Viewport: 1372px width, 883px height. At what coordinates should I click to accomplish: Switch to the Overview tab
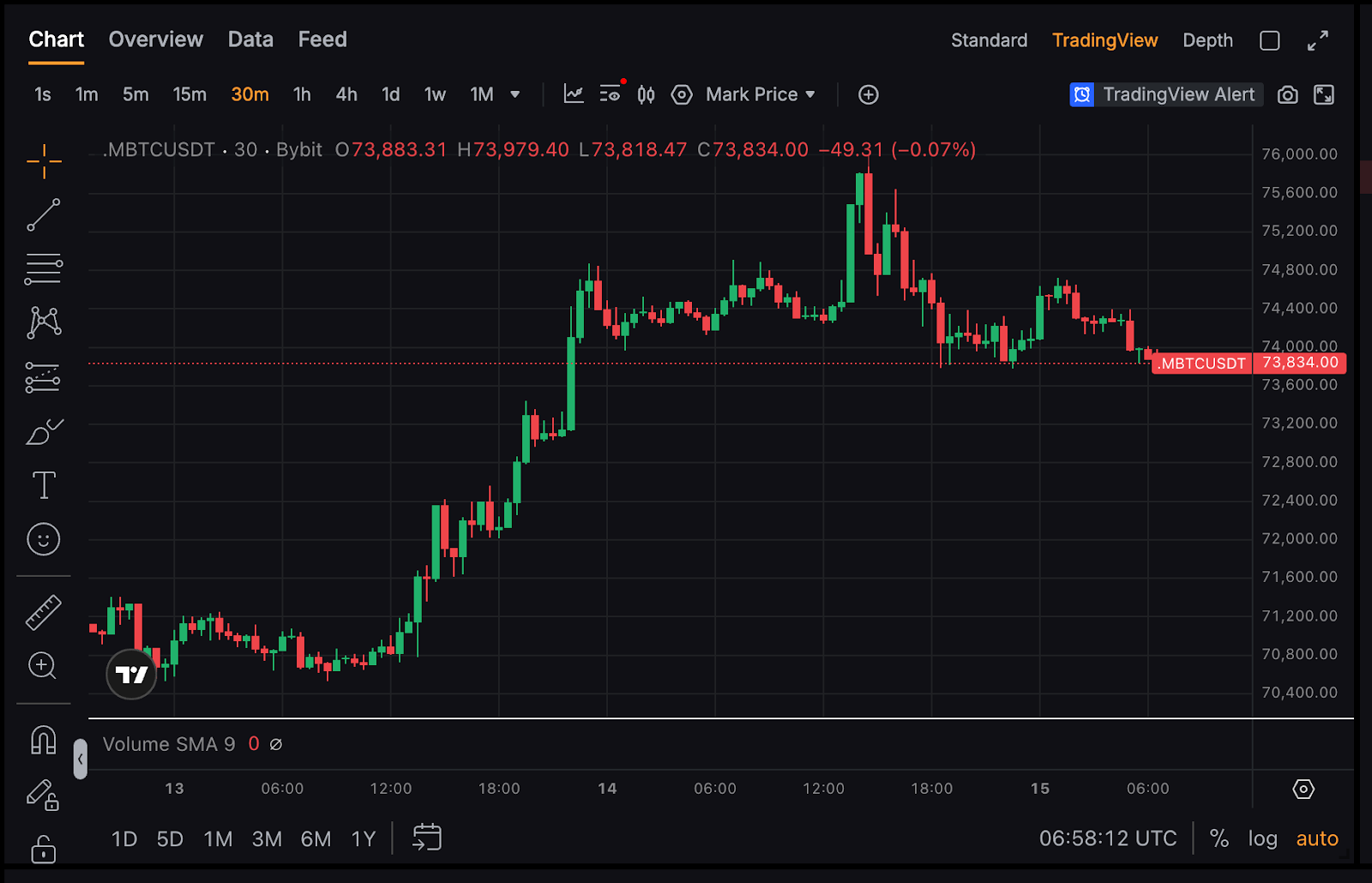click(155, 39)
